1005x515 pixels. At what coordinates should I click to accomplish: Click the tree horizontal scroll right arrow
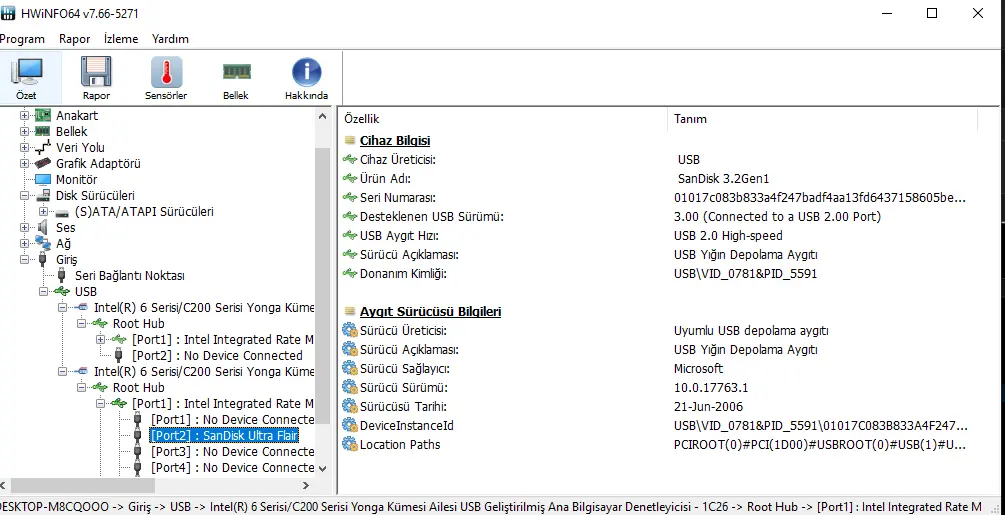[306, 485]
